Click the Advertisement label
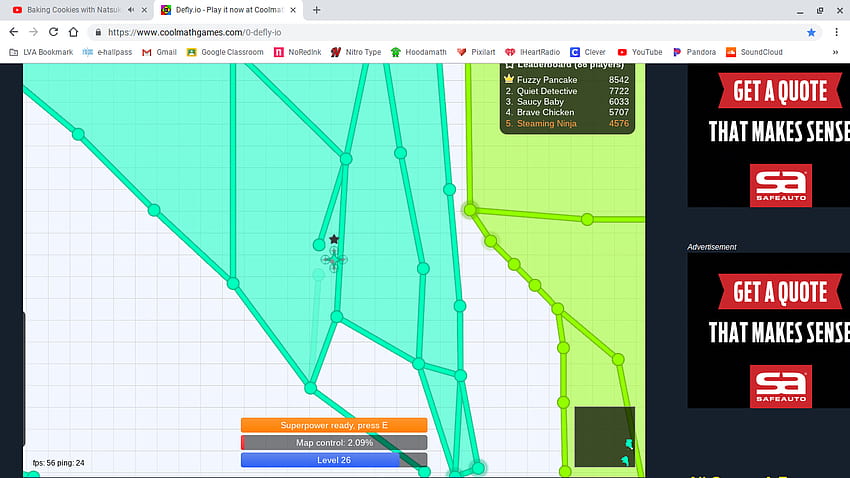The width and height of the screenshot is (850, 478). tap(712, 247)
